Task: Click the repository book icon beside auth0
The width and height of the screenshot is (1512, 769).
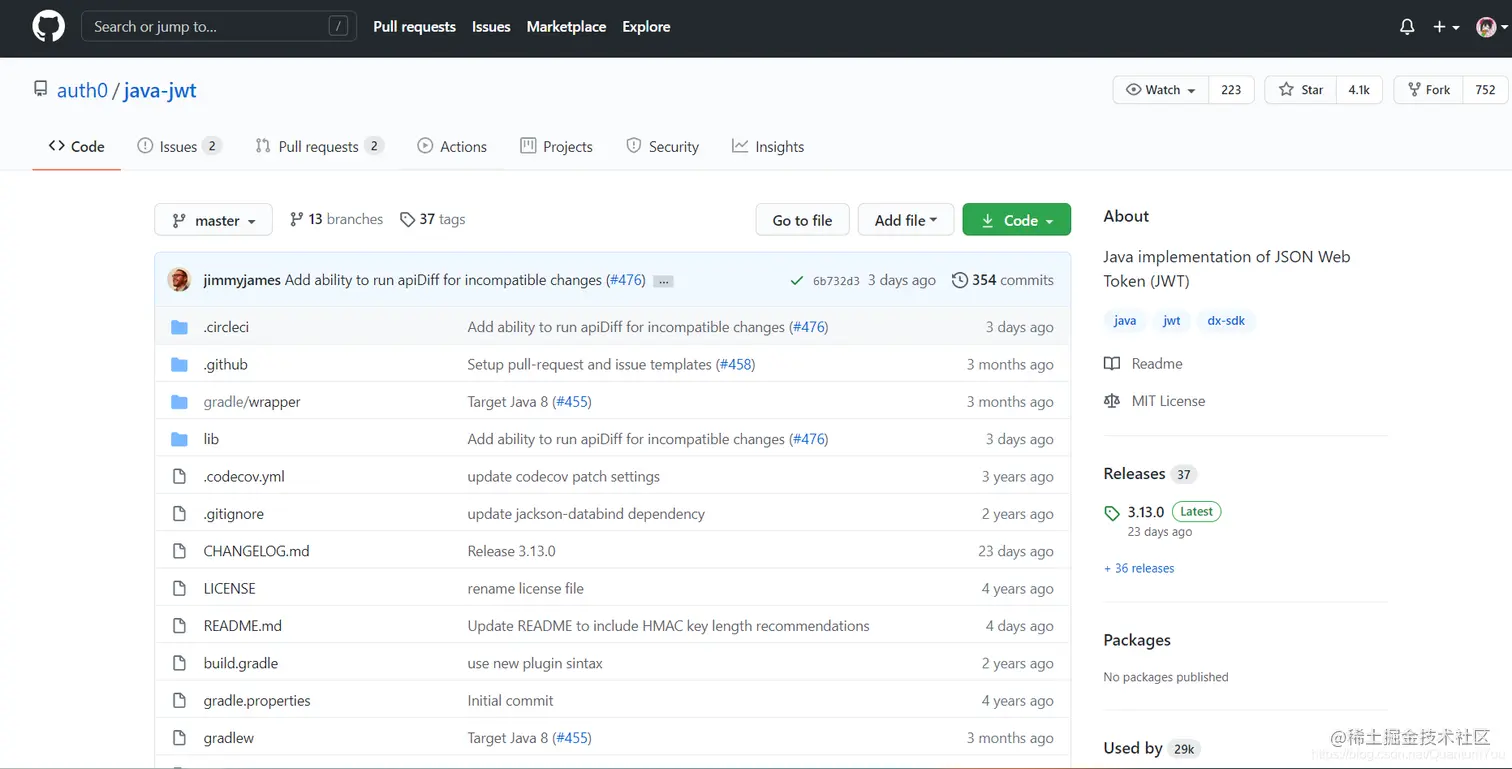Action: tap(40, 89)
